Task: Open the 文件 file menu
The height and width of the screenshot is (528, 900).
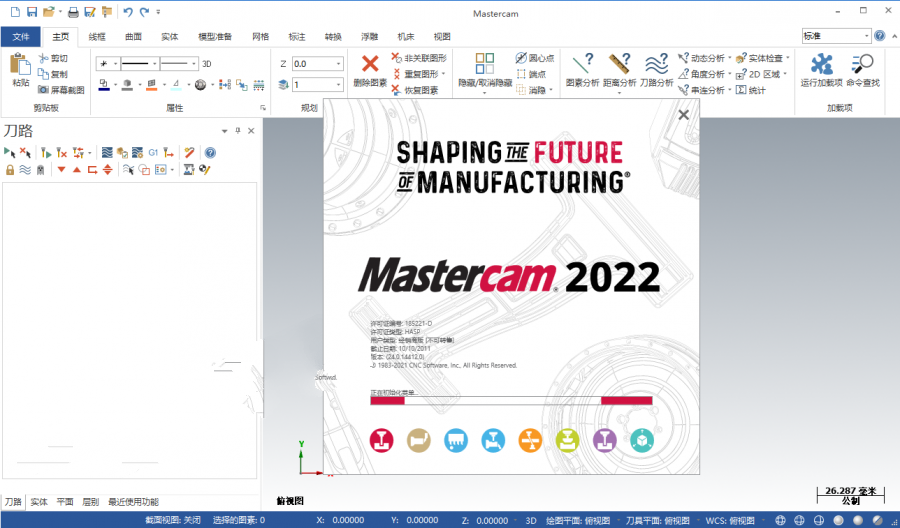Action: click(21, 37)
